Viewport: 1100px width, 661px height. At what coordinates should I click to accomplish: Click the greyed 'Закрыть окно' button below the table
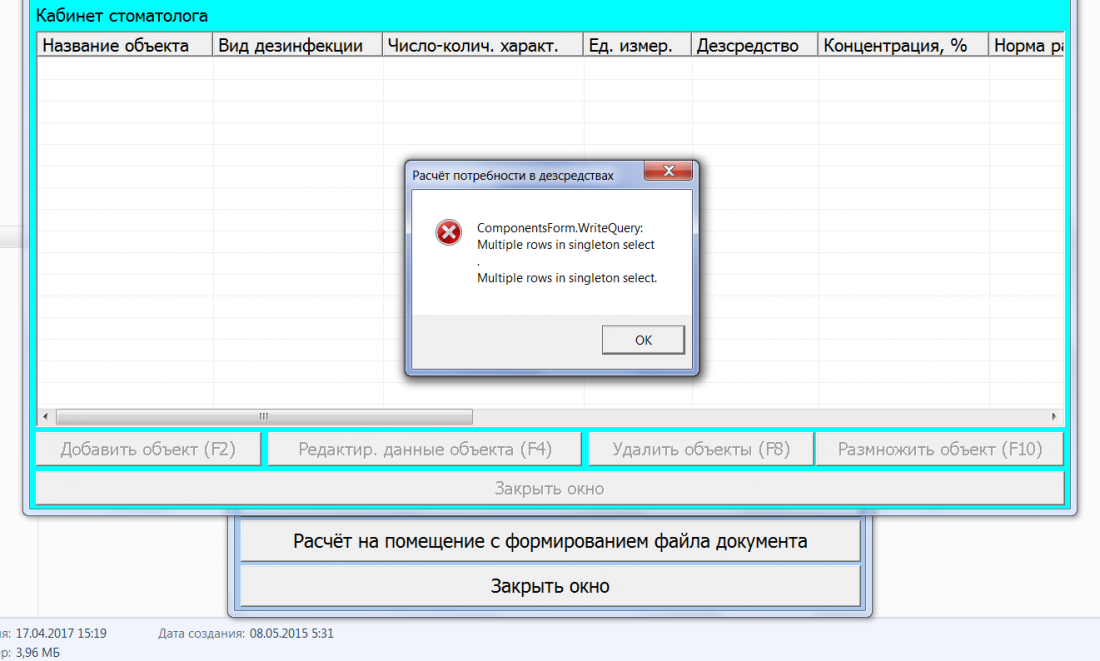click(x=549, y=489)
